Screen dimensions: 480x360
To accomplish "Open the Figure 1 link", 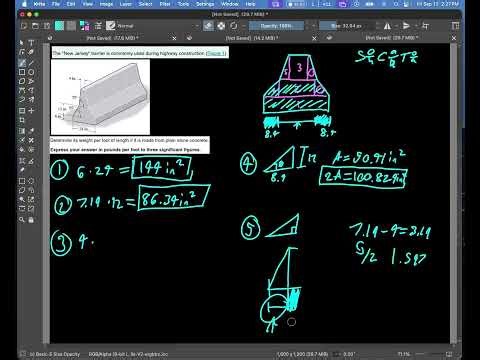I will pos(216,53).
